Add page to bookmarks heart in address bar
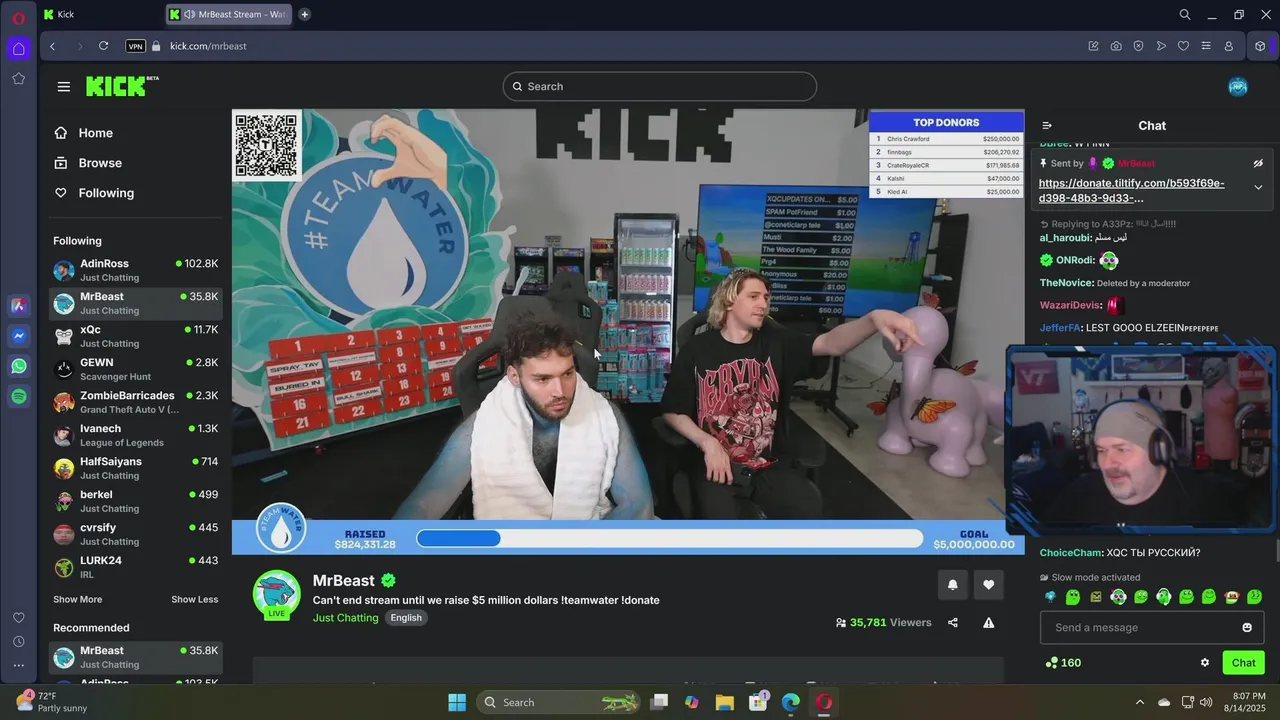 pos(1183,46)
